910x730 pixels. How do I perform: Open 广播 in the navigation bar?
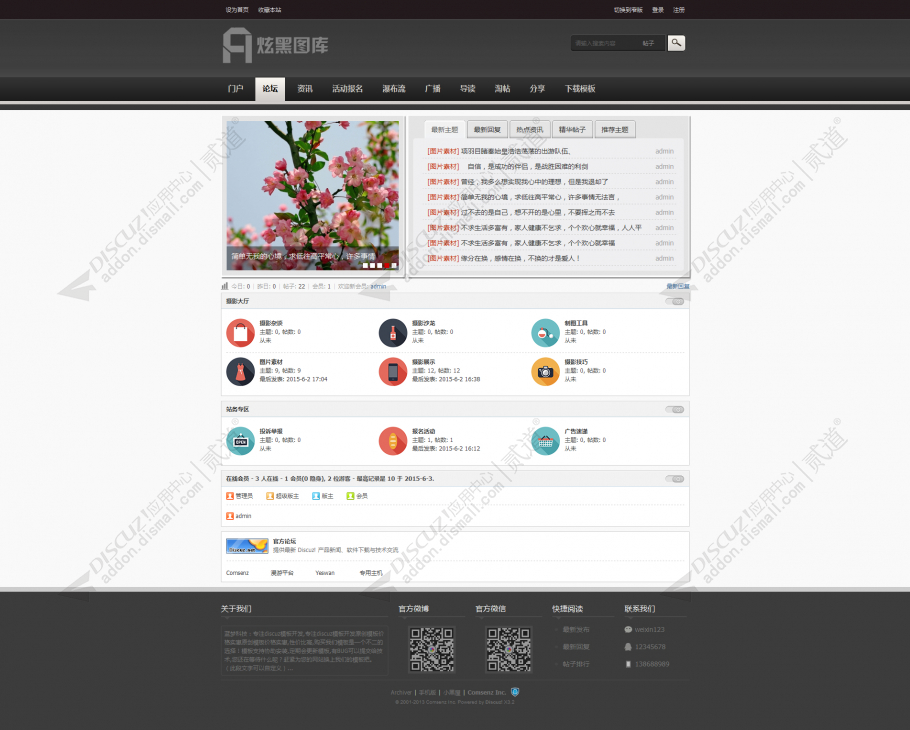(x=432, y=89)
